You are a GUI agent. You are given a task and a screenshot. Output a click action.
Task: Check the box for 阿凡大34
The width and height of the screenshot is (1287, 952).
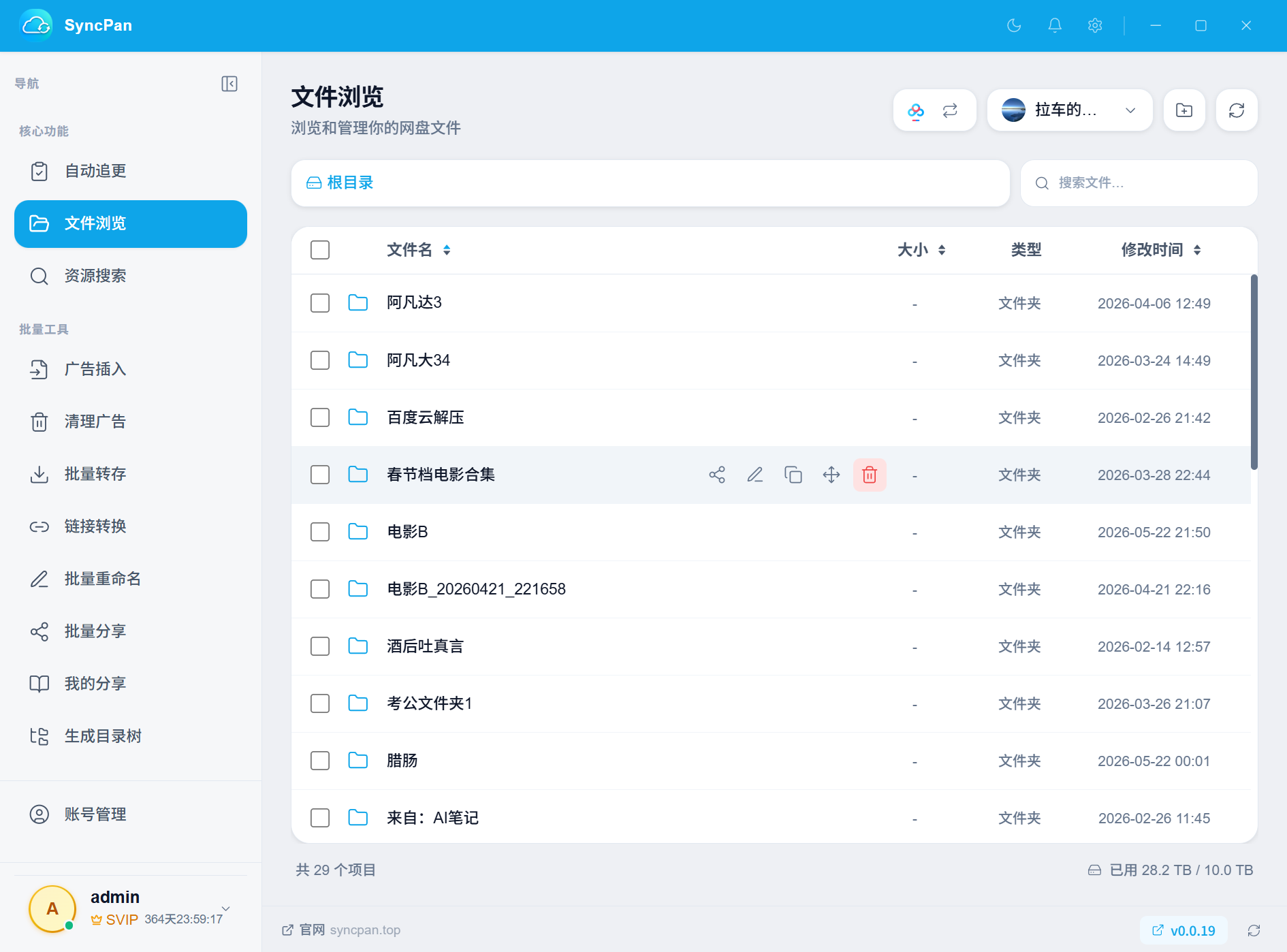point(320,360)
